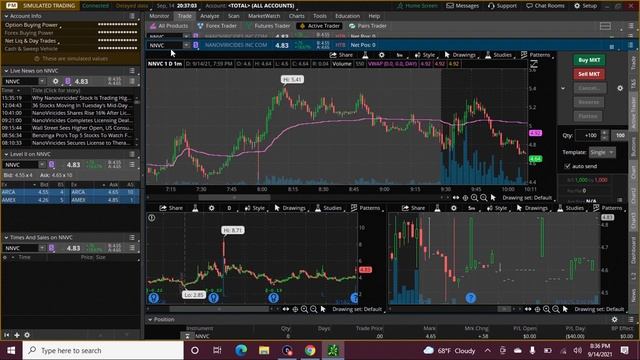Select the Futures Trader sub-tab
640x360 pixels.
(x=268, y=26)
